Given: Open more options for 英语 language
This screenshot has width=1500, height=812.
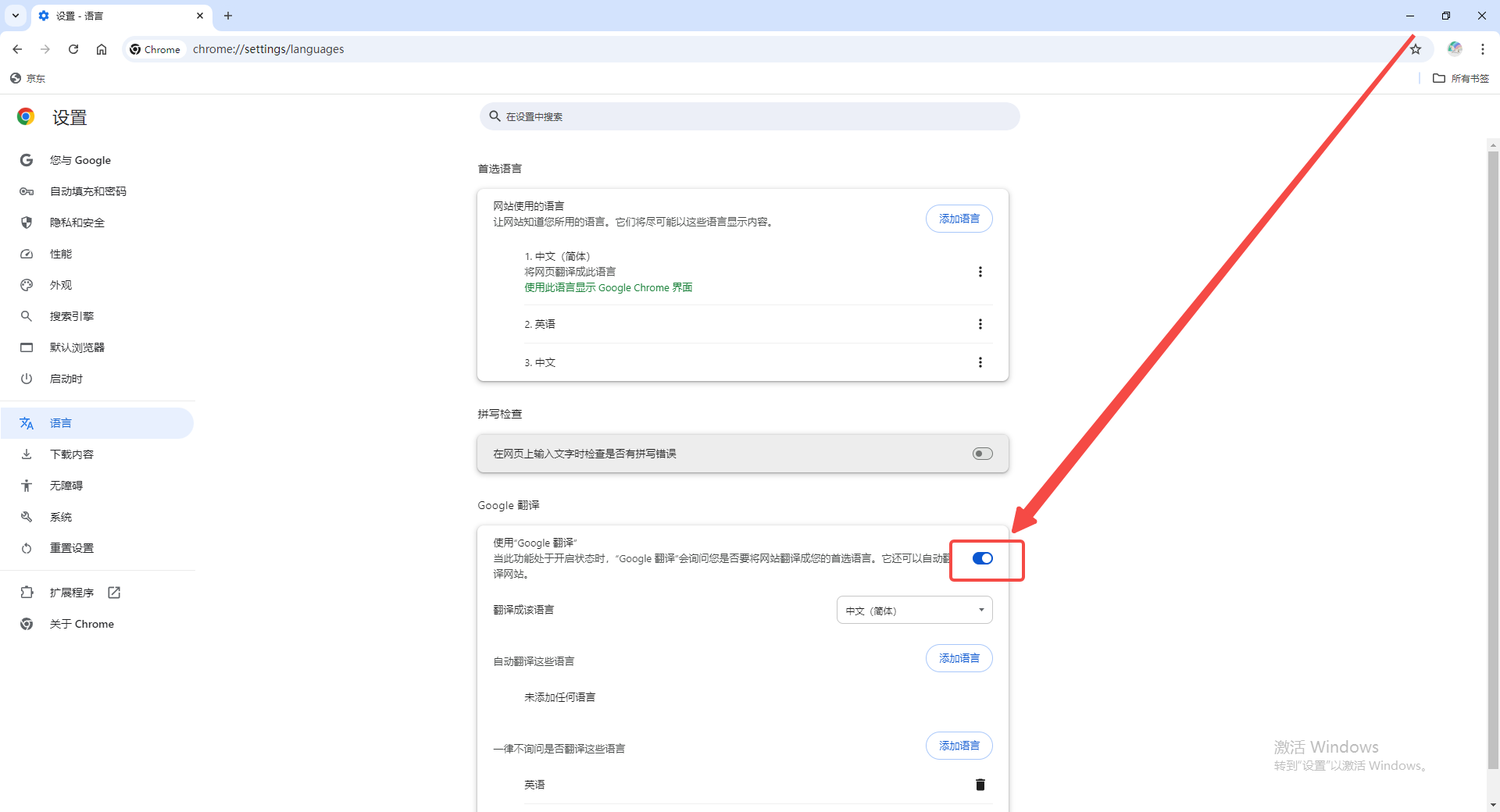Looking at the screenshot, I should pyautogui.click(x=980, y=324).
